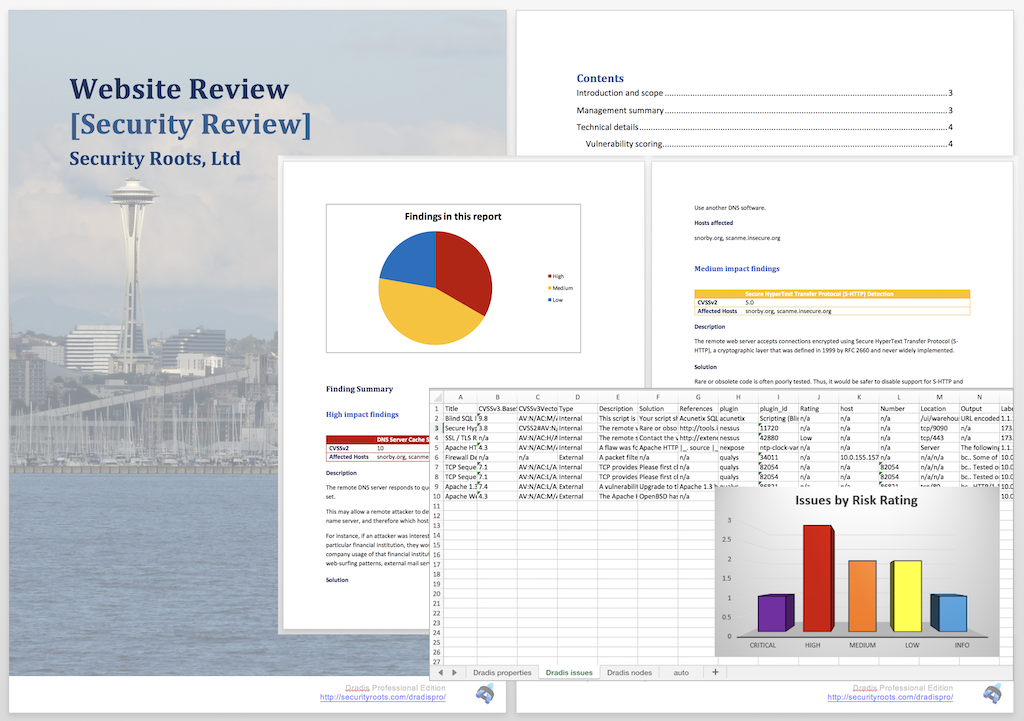Open the securityroots.com link on the contents page
This screenshot has width=1024, height=721.
pos(890,697)
